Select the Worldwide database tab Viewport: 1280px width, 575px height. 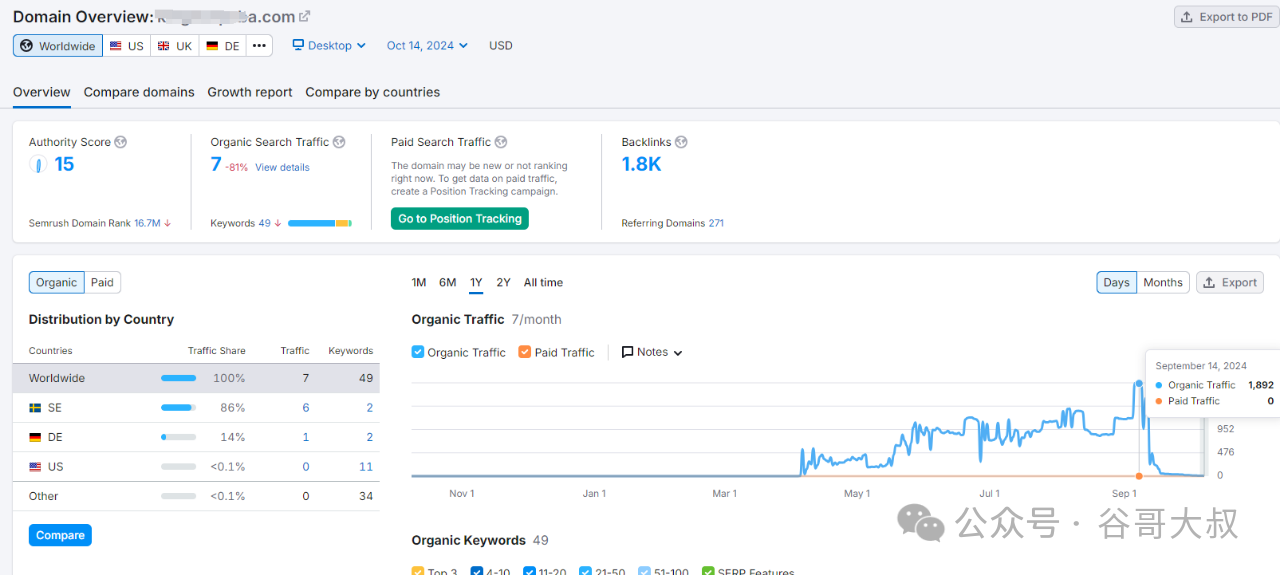coord(58,46)
